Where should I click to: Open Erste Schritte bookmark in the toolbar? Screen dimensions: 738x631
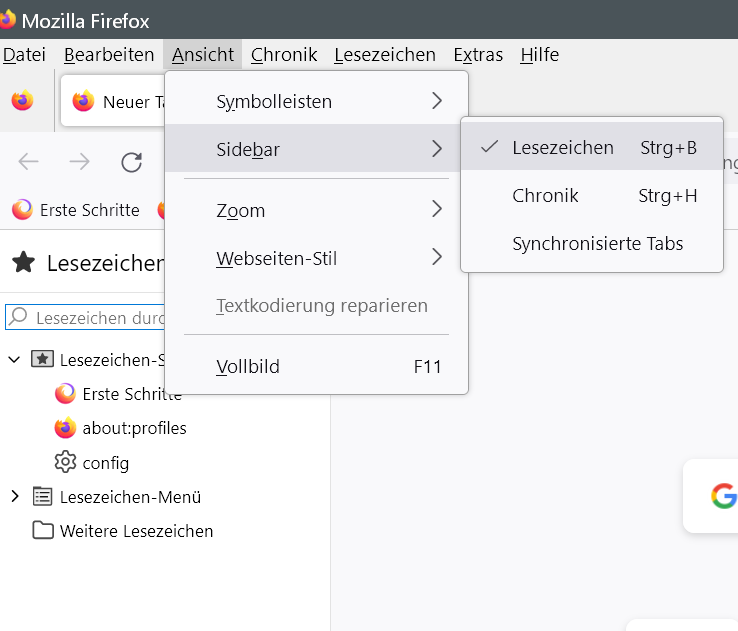coord(77,210)
